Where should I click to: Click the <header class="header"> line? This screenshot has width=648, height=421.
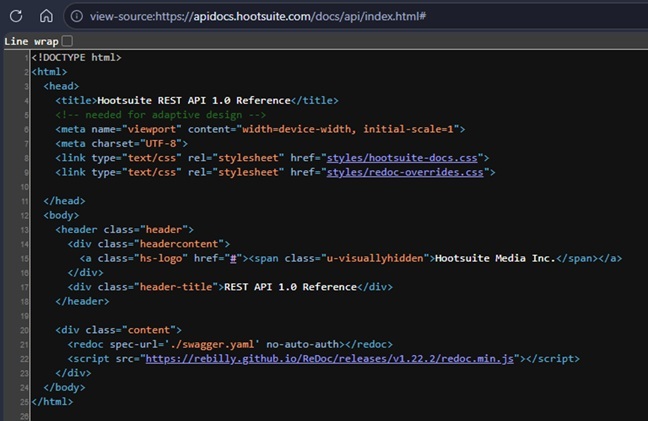tap(124, 229)
